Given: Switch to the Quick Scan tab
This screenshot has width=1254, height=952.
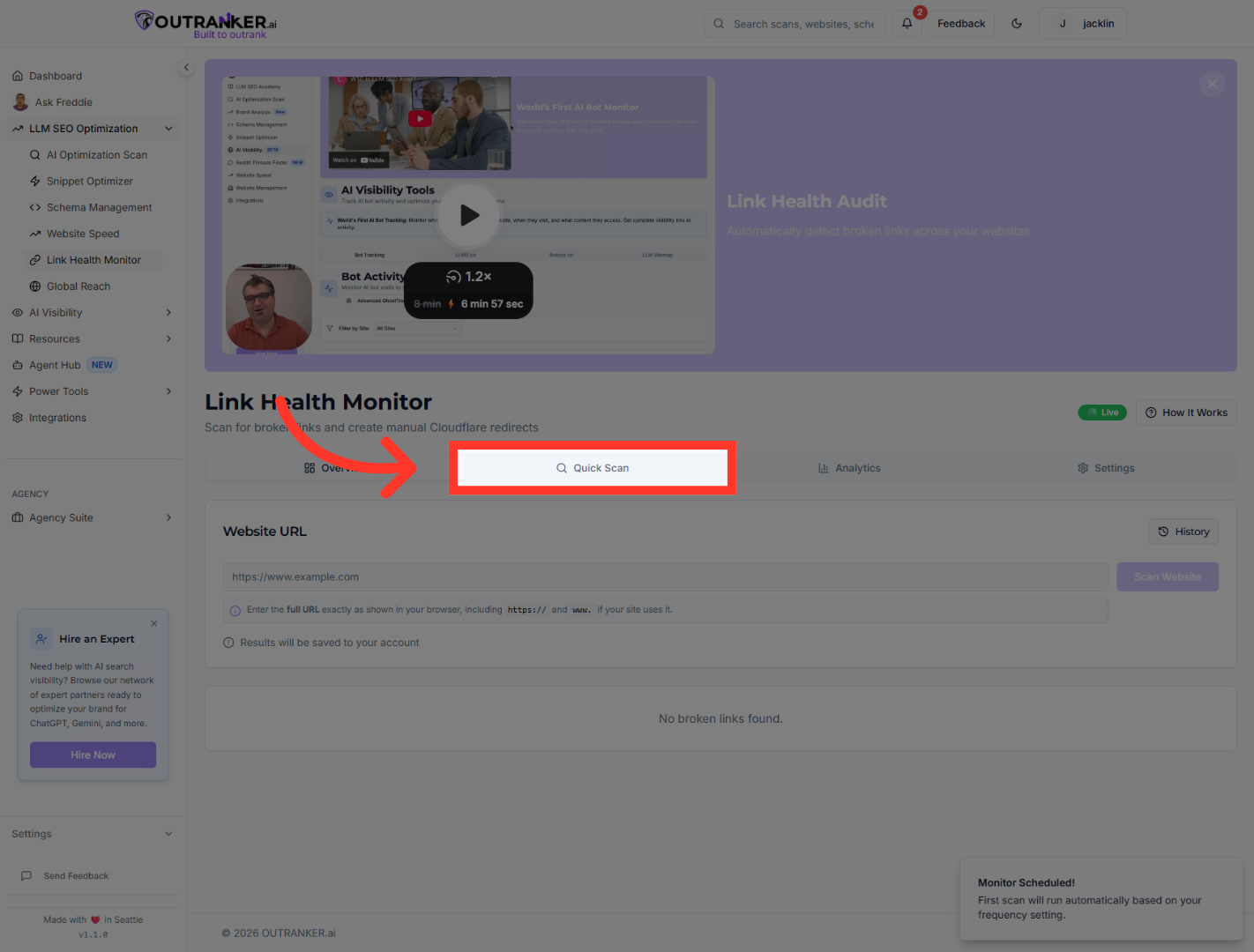Looking at the screenshot, I should (x=593, y=468).
